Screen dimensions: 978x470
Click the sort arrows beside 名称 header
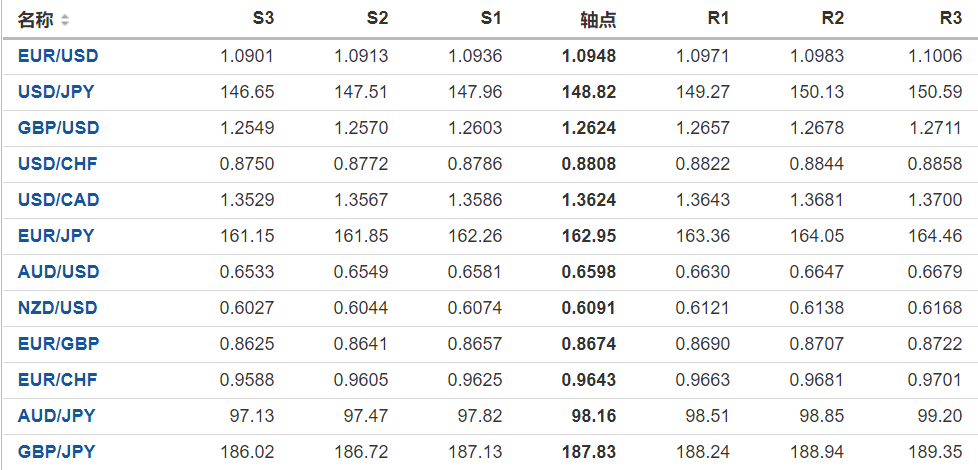click(65, 20)
